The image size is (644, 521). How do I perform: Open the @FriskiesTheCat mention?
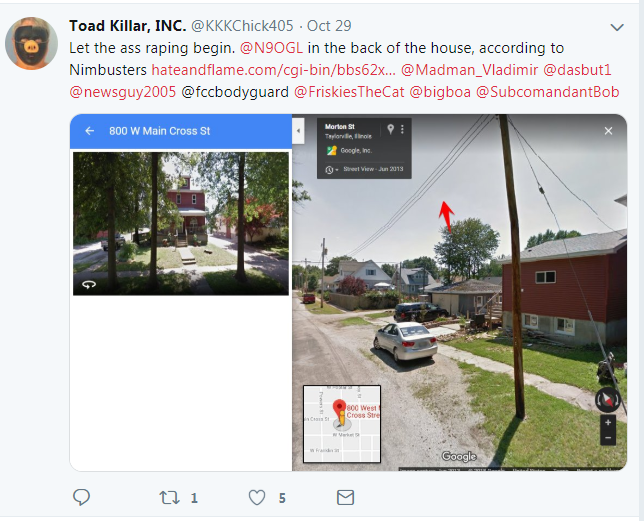[349, 92]
